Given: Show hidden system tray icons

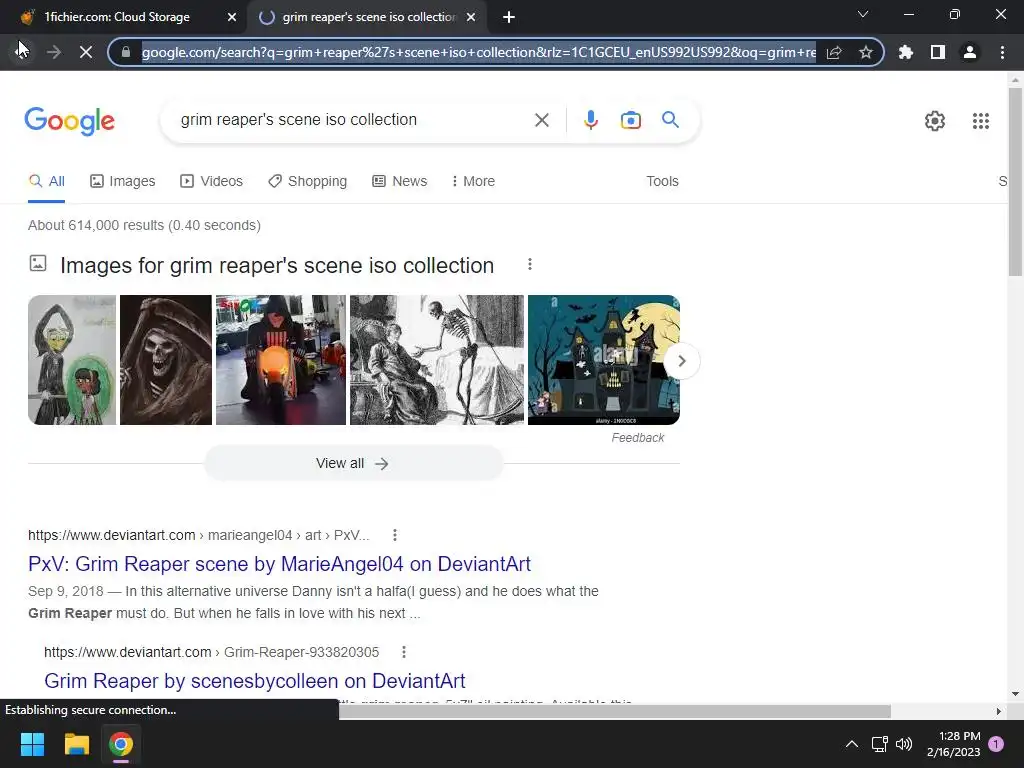Looking at the screenshot, I should click(852, 744).
